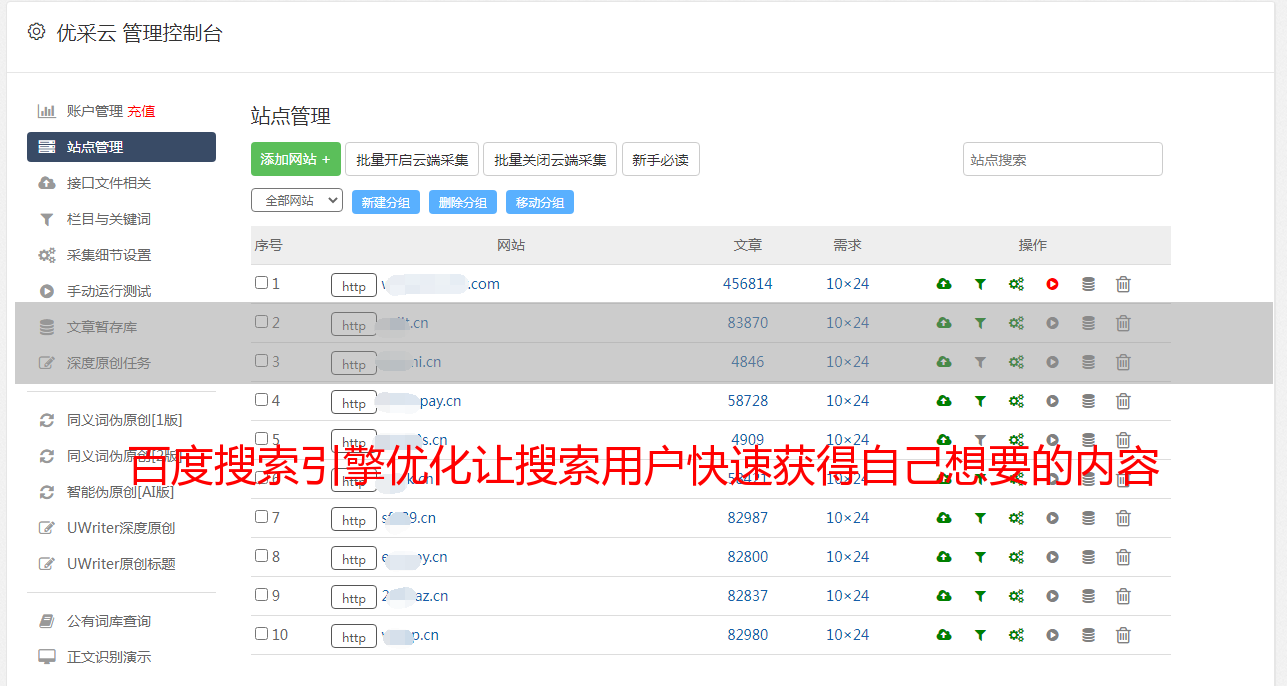Open 采集细节设置 sidebar item

tap(109, 255)
